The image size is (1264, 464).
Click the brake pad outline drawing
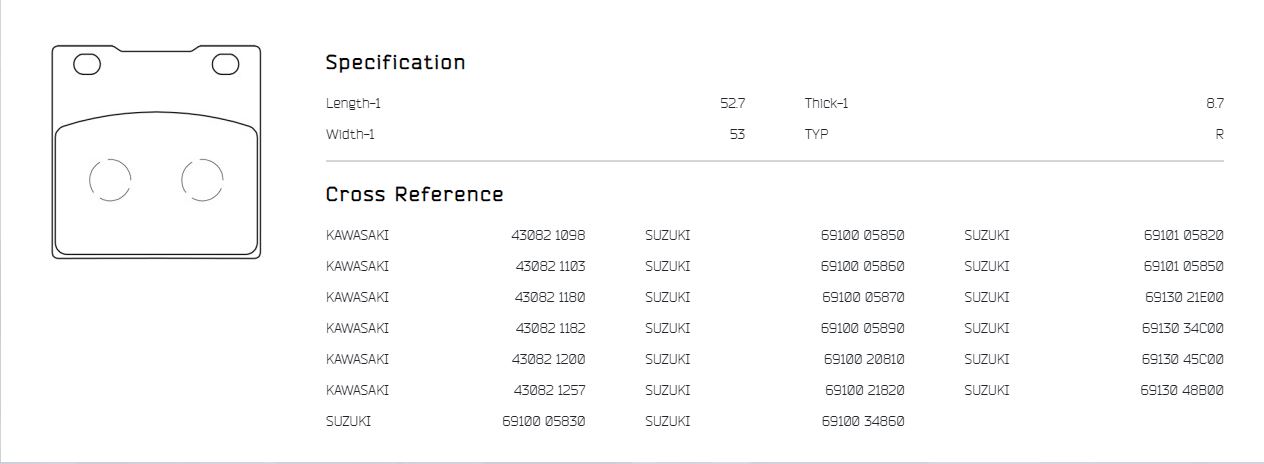pyautogui.click(x=156, y=152)
